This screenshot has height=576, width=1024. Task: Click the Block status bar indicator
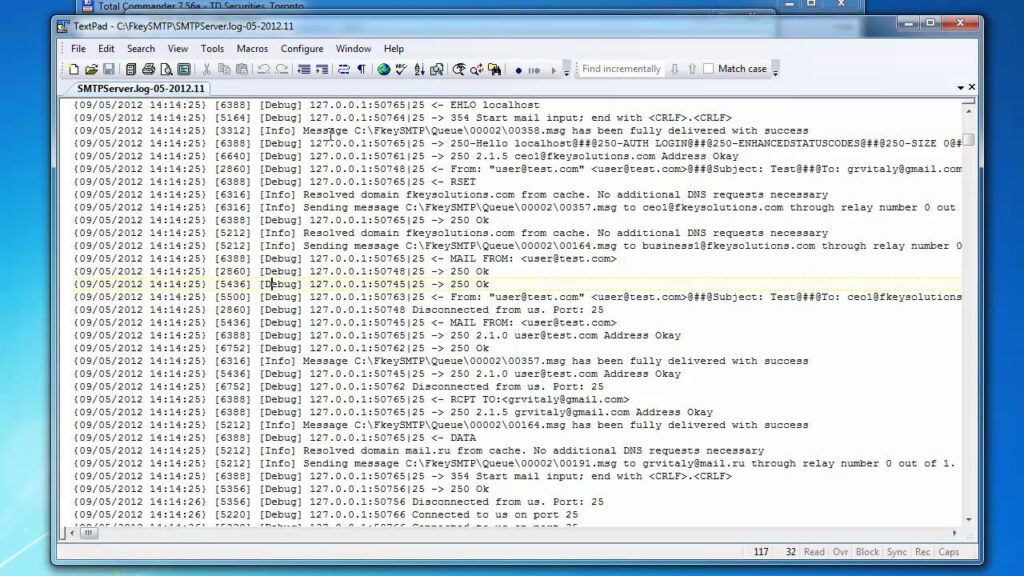(x=867, y=552)
